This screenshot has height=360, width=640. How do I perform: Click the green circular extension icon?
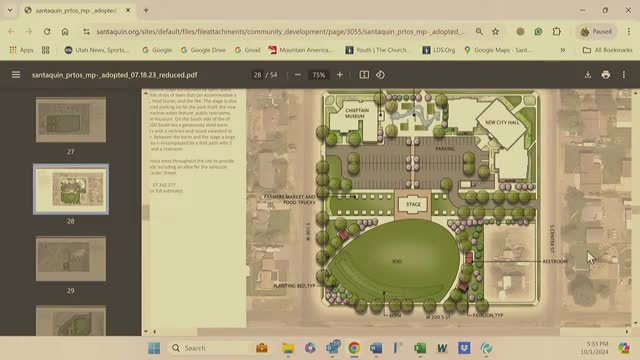pos(538,31)
